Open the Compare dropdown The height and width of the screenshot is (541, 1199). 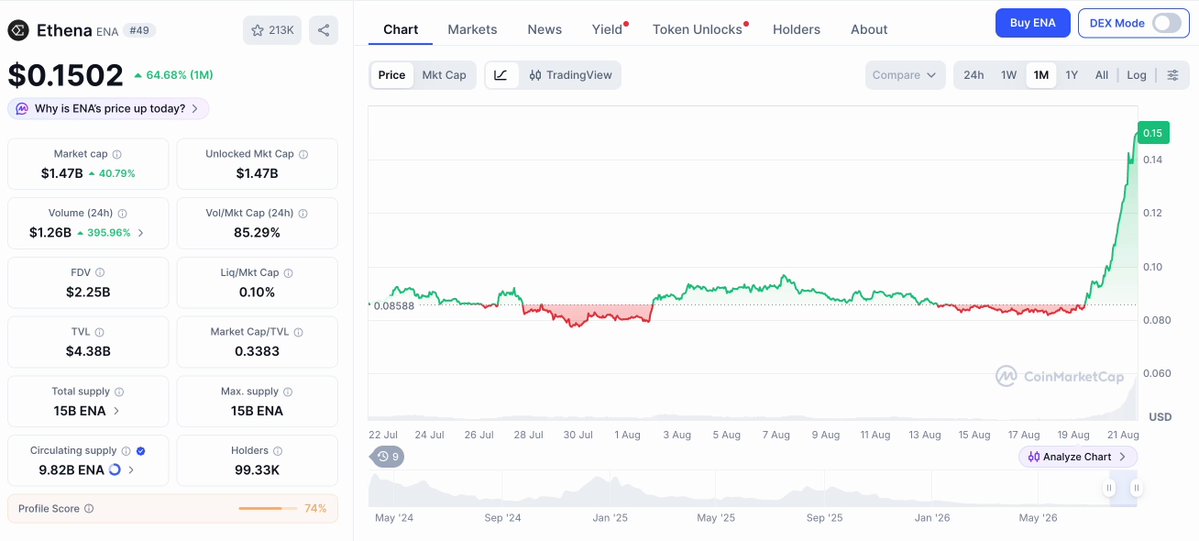pos(904,75)
